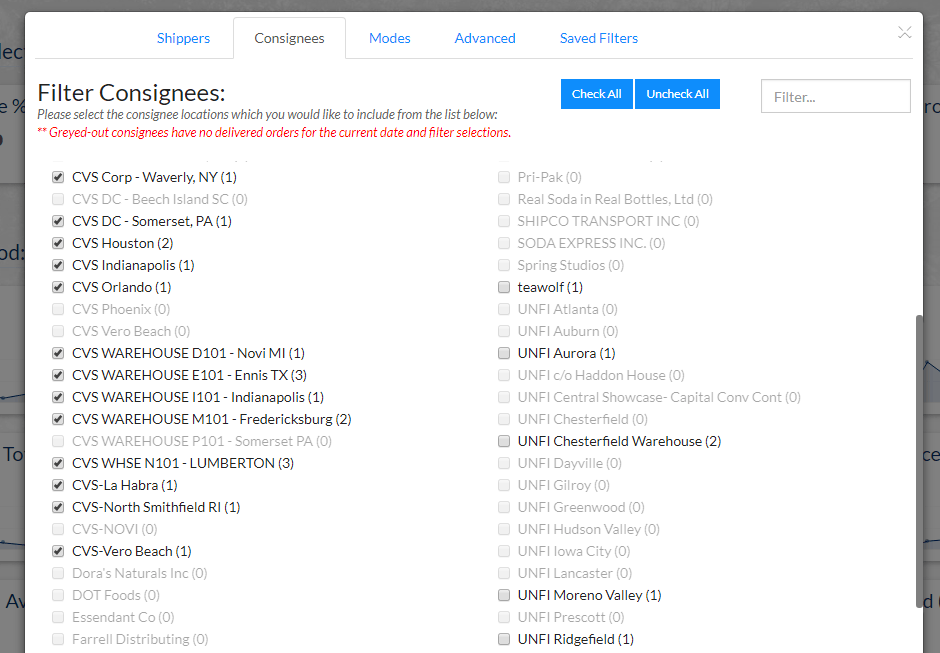
Task: Open the Modes tab
Action: point(390,38)
